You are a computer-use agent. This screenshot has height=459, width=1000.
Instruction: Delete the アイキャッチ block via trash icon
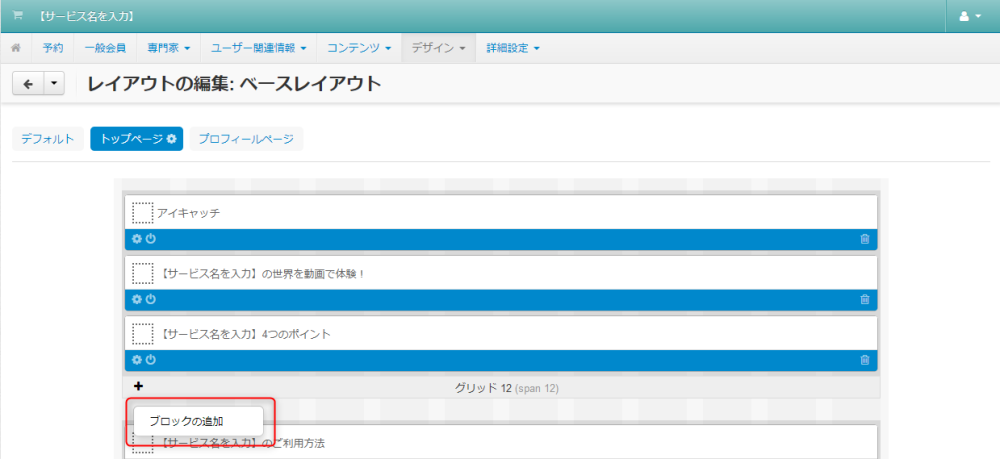click(x=865, y=239)
